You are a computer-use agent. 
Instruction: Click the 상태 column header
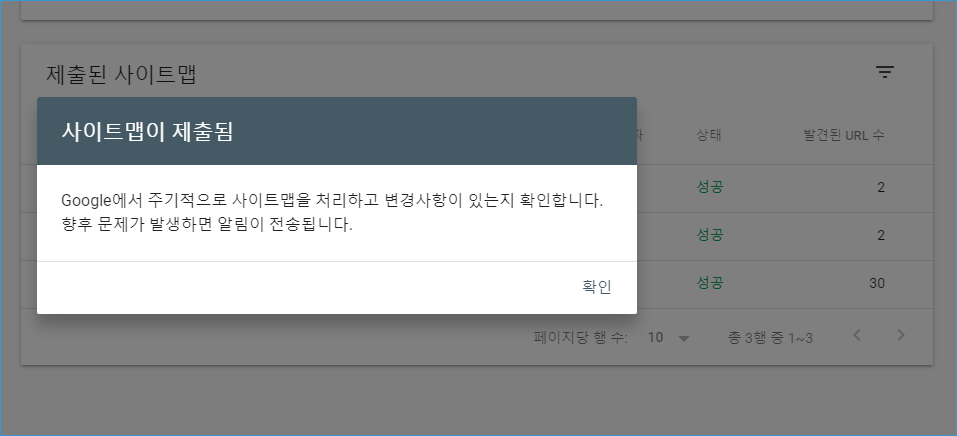point(709,135)
